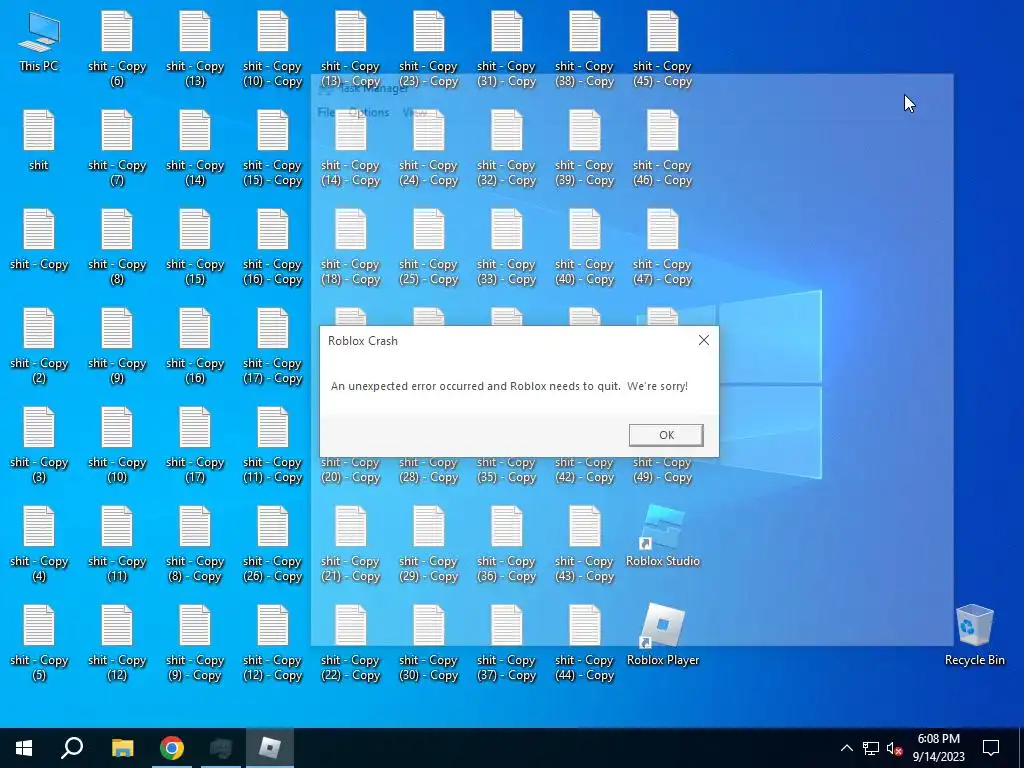Open the View menu in Task Manager
The image size is (1024, 768).
tap(414, 112)
